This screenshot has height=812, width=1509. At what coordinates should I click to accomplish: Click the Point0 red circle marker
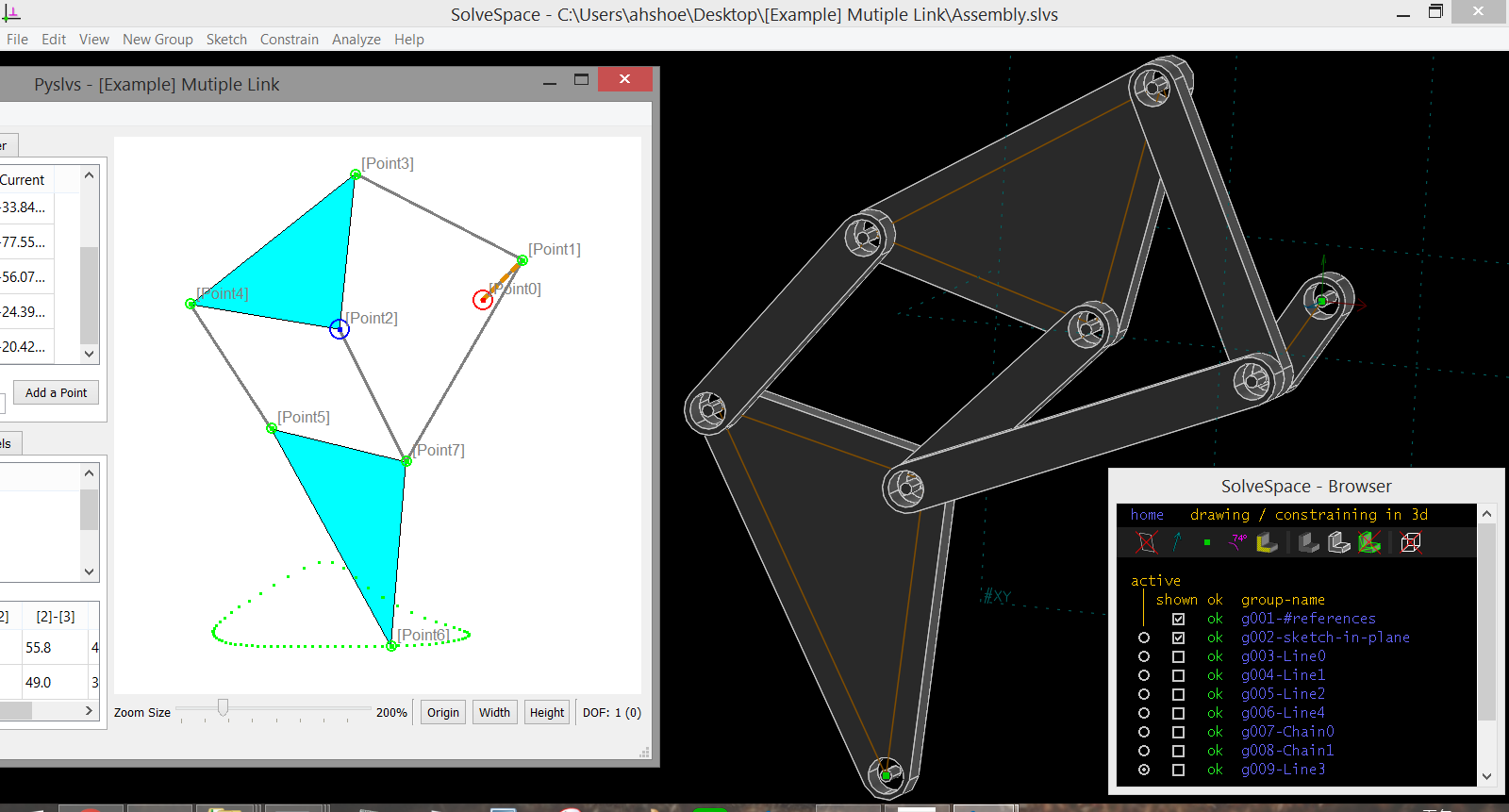click(x=483, y=300)
